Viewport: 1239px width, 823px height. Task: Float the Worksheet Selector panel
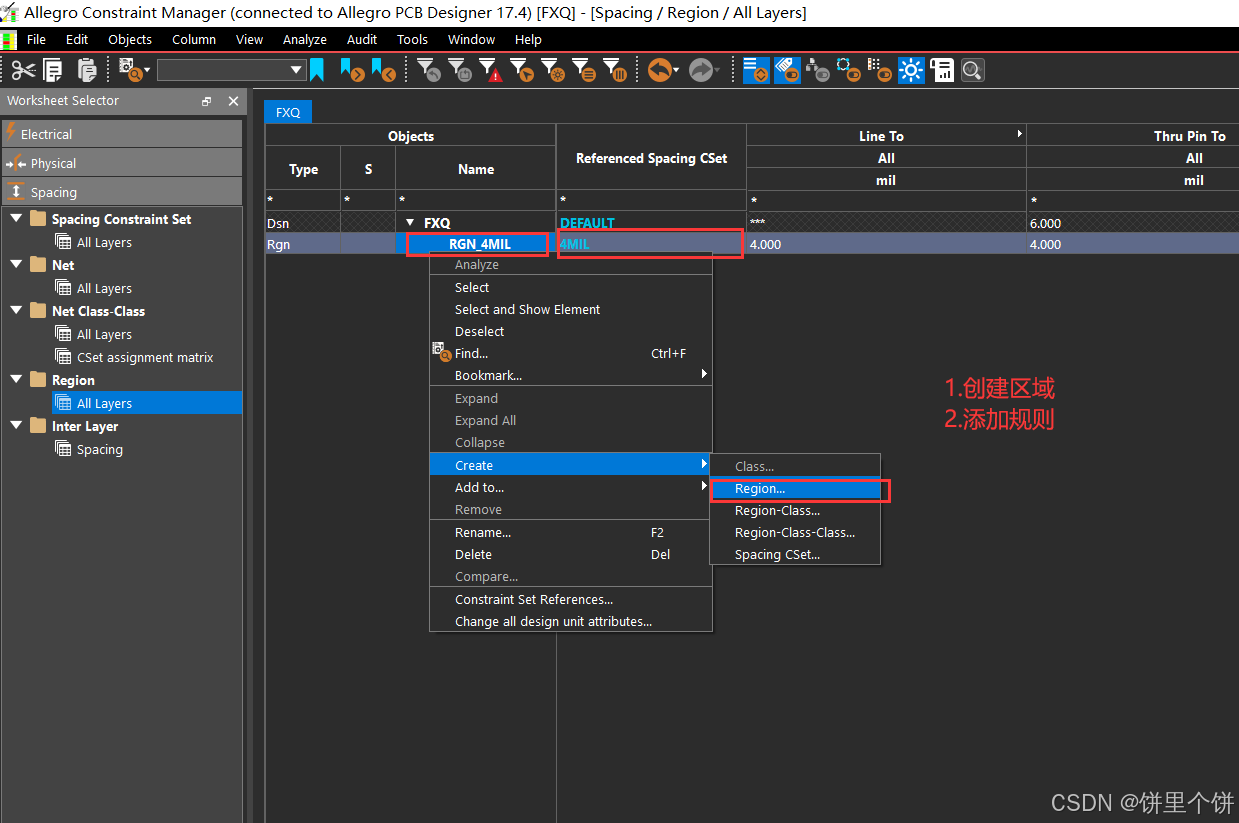tap(207, 101)
